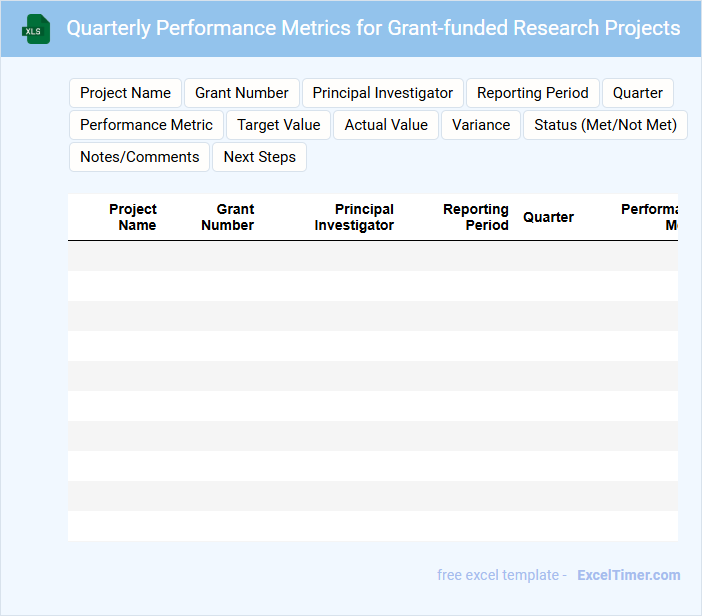Select the Grant Number tag
702x616 pixels.
pos(242,93)
